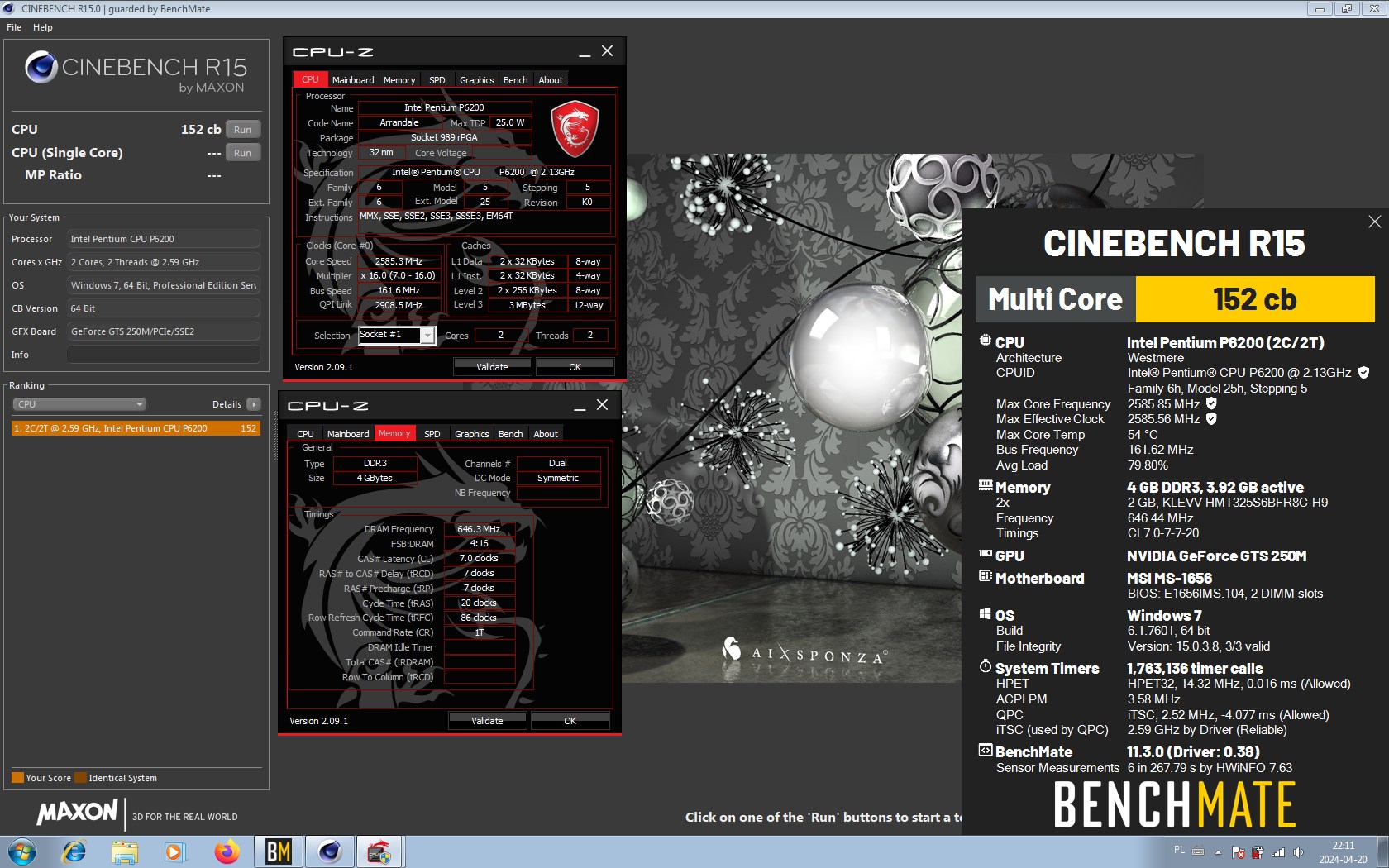This screenshot has height=868, width=1389.
Task: Click the Cinebench title bar app icon
Action: [9, 8]
